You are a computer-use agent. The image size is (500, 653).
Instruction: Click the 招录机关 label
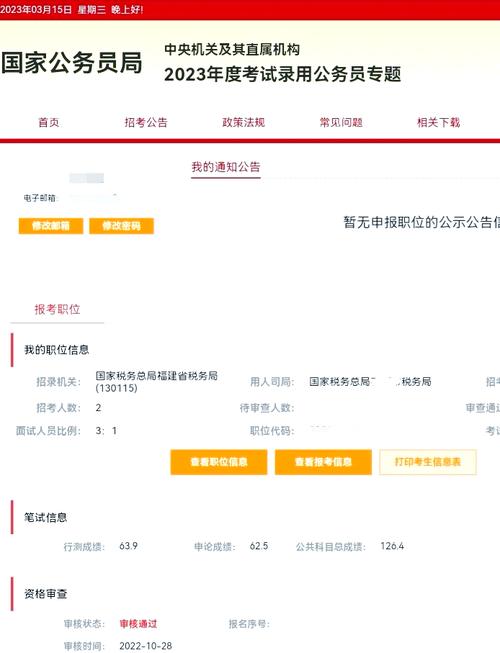point(59,382)
